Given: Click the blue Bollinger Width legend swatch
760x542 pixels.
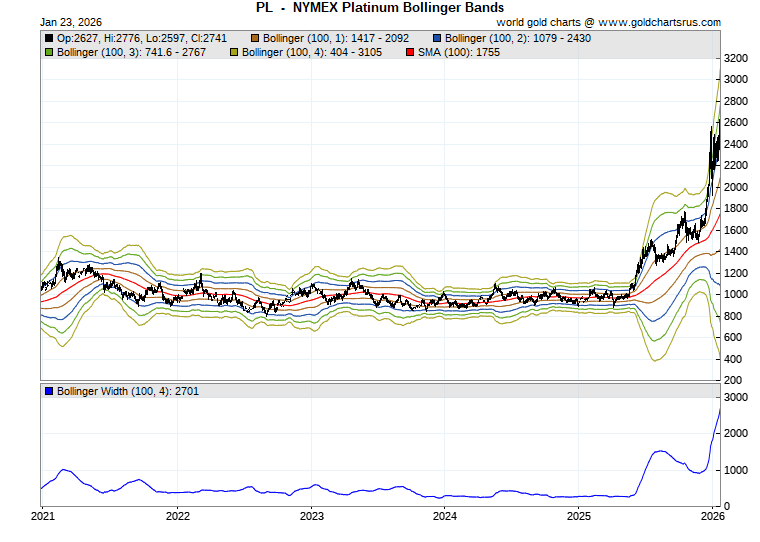Looking at the screenshot, I should (x=49, y=391).
